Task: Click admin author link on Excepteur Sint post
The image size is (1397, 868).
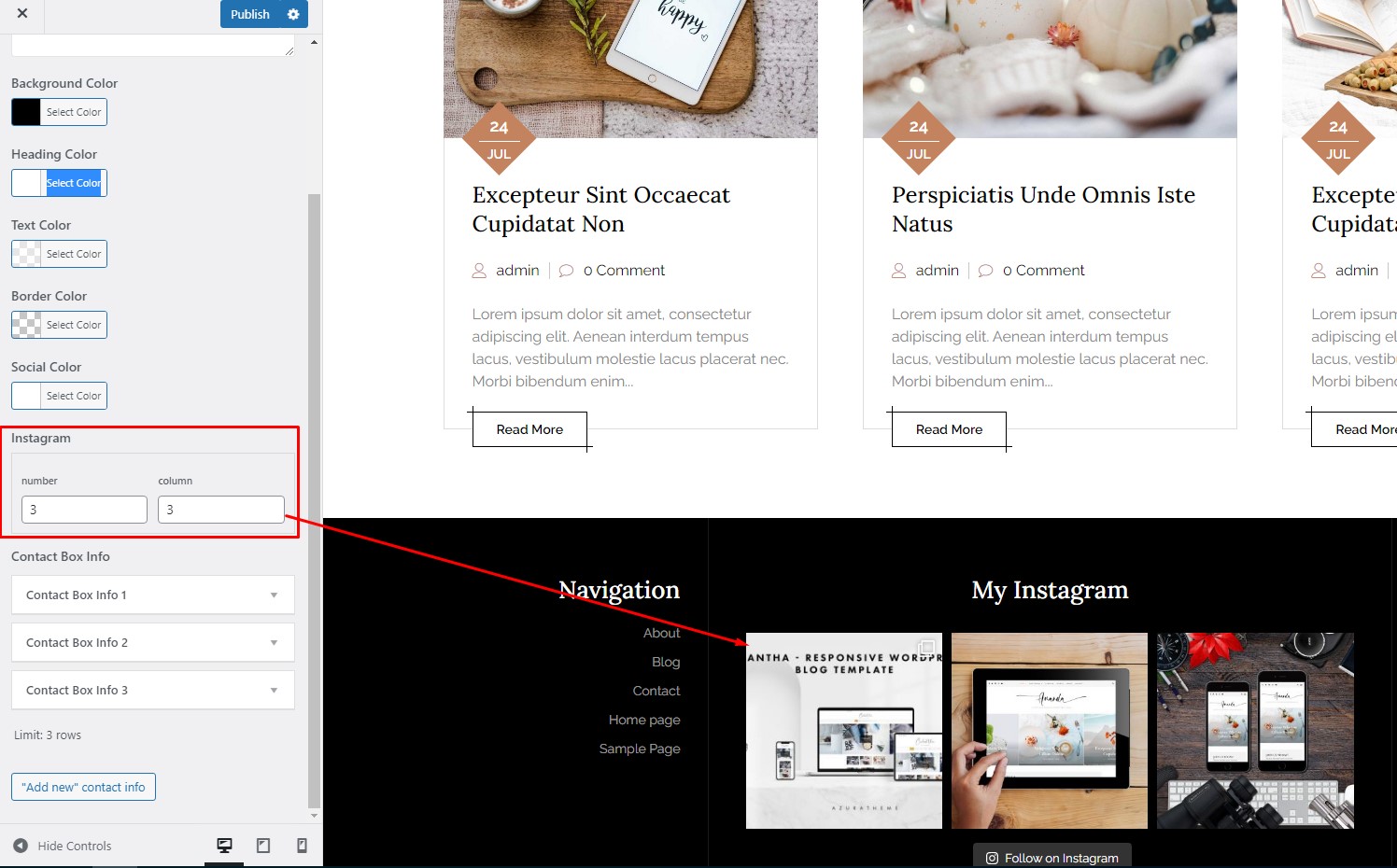Action: 517,271
